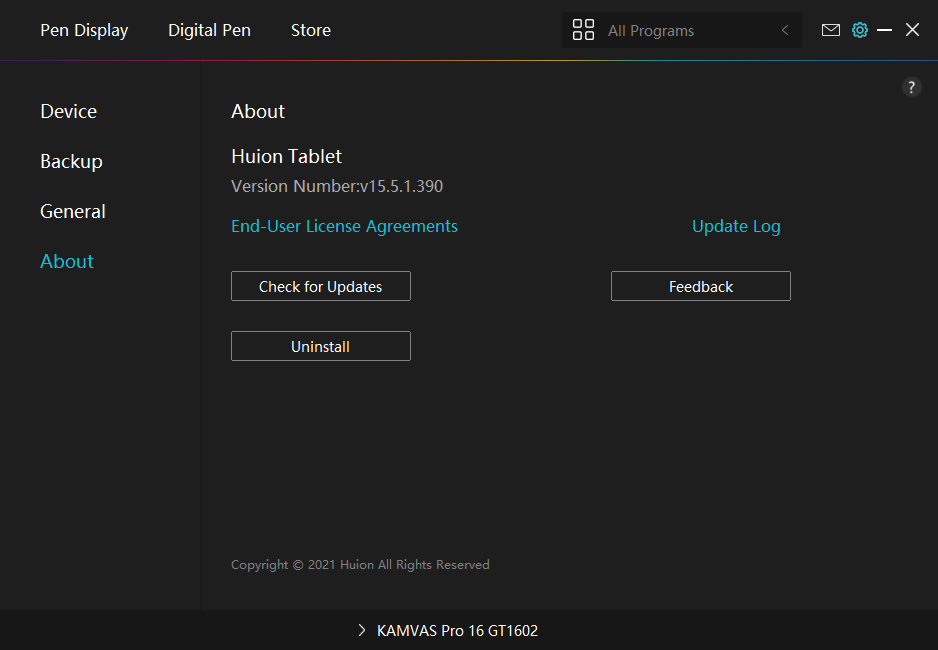The image size is (938, 650).
Task: Switch to the Pen Display tab
Action: point(84,30)
